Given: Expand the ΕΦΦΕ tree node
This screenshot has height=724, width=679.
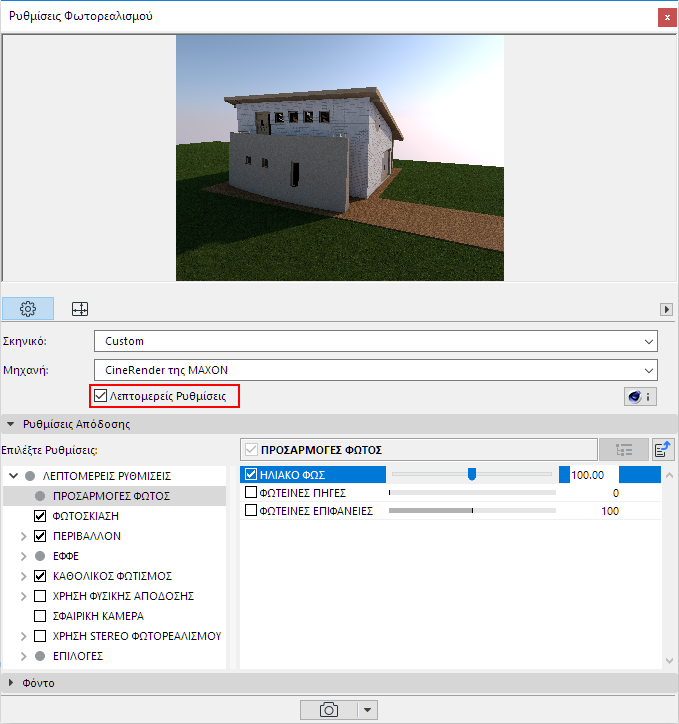Looking at the screenshot, I should tap(23, 556).
